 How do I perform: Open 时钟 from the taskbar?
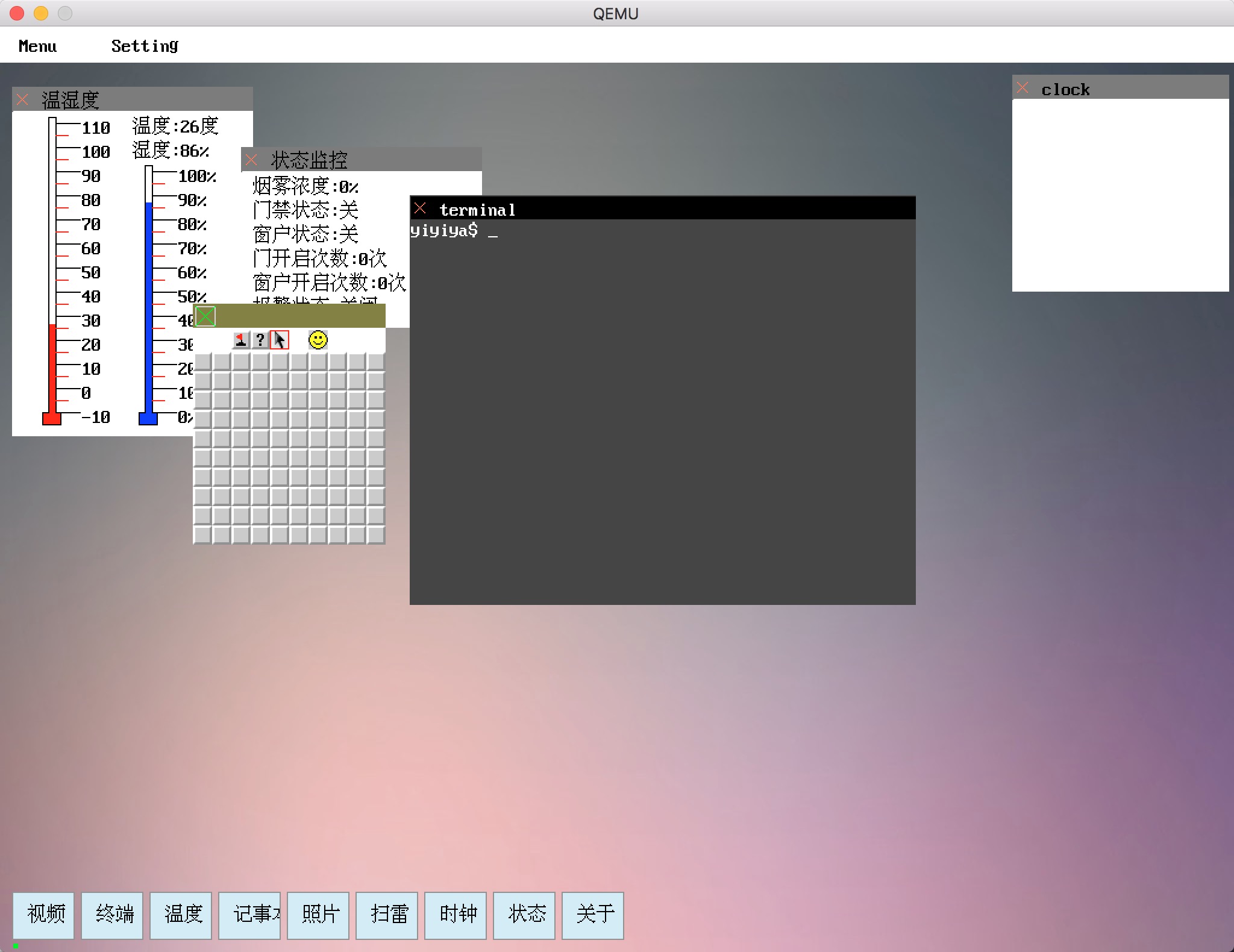pos(456,915)
